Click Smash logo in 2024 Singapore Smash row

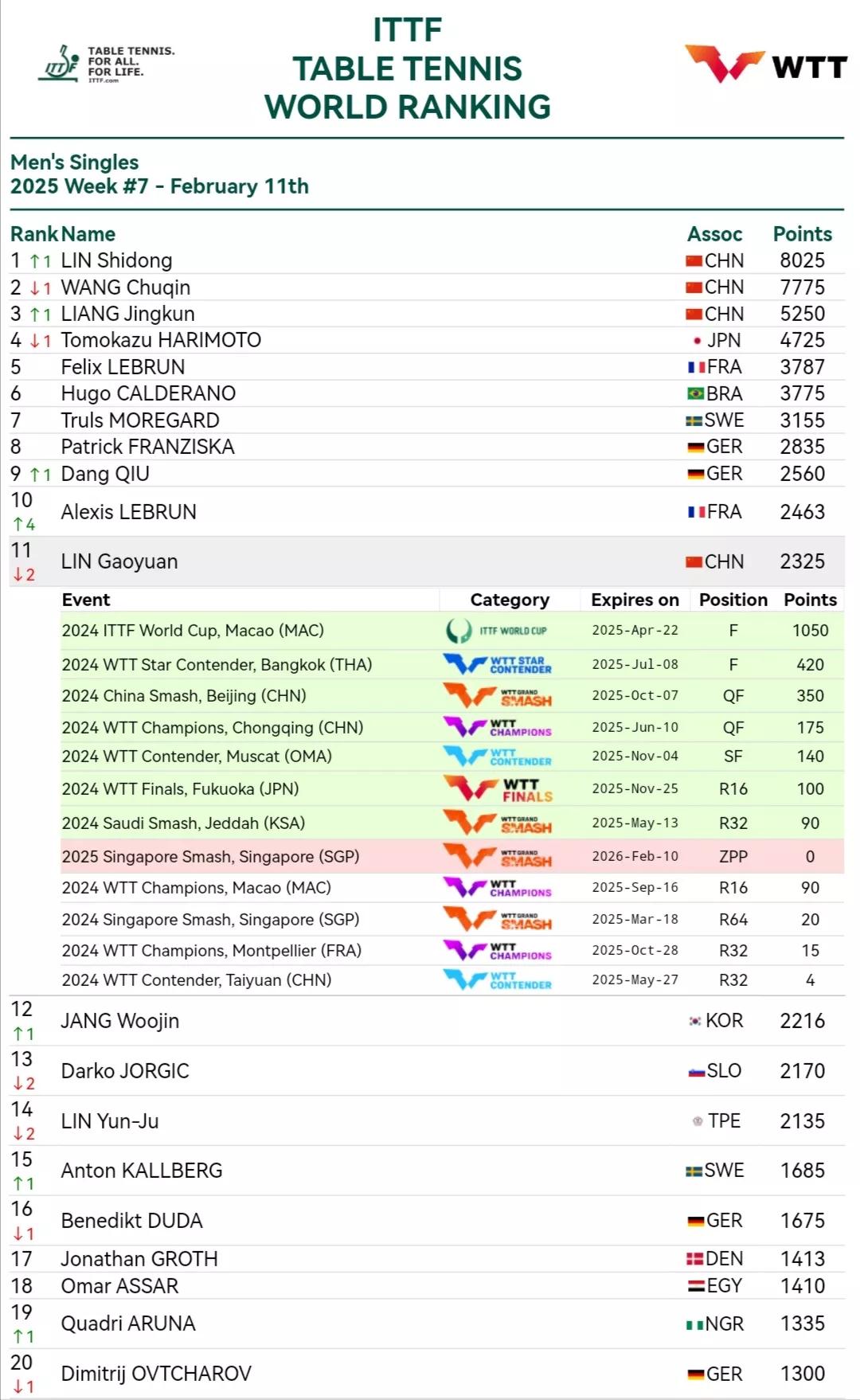click(x=497, y=919)
